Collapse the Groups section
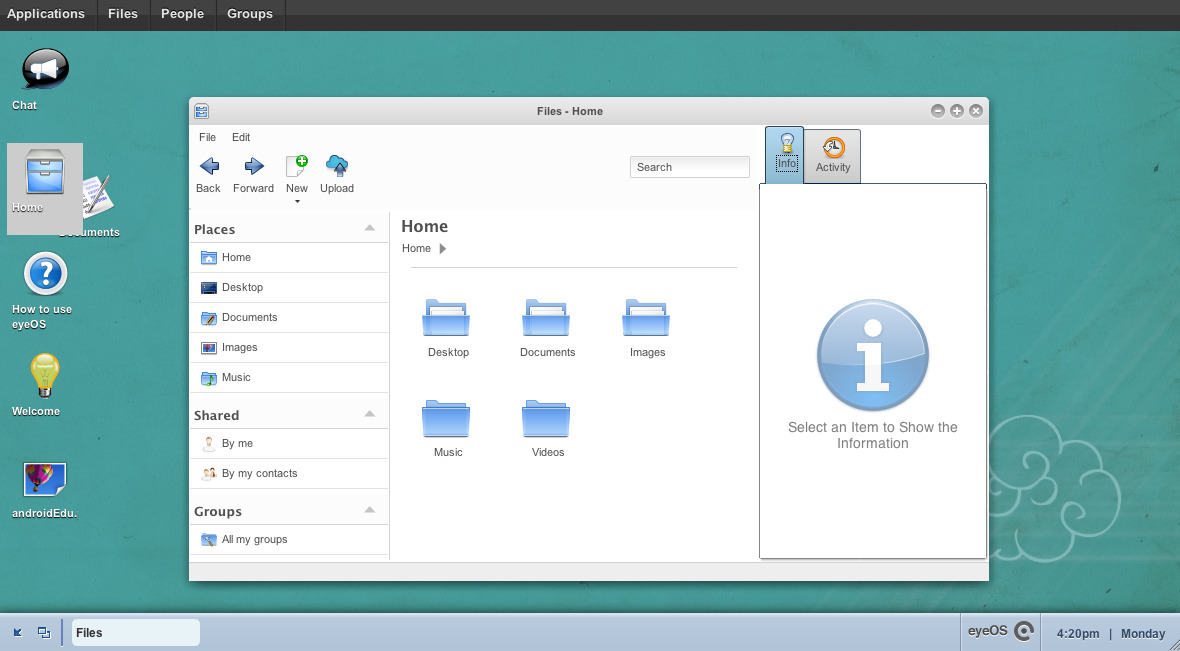1180x651 pixels. click(370, 510)
